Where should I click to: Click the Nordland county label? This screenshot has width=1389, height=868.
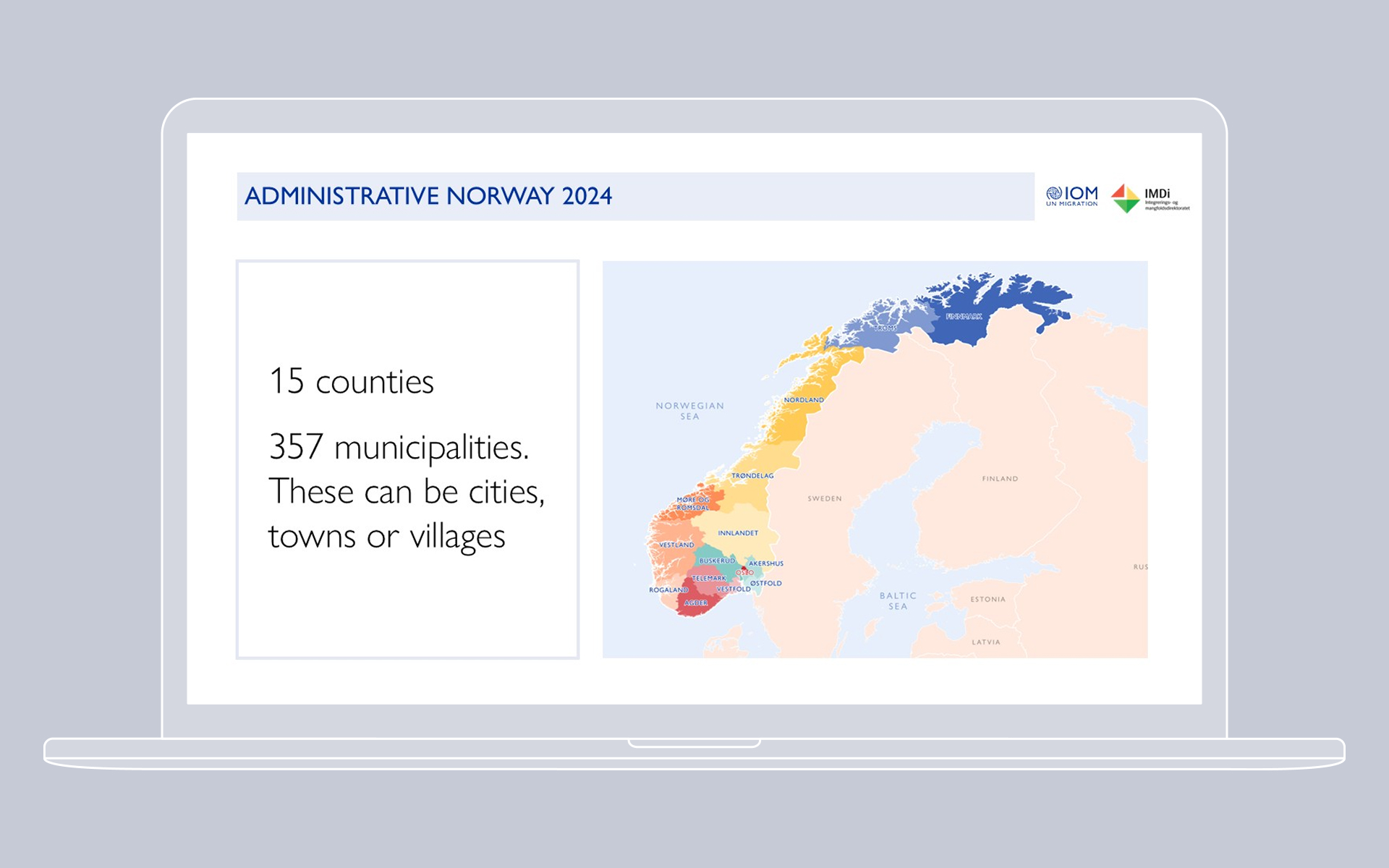(804, 400)
